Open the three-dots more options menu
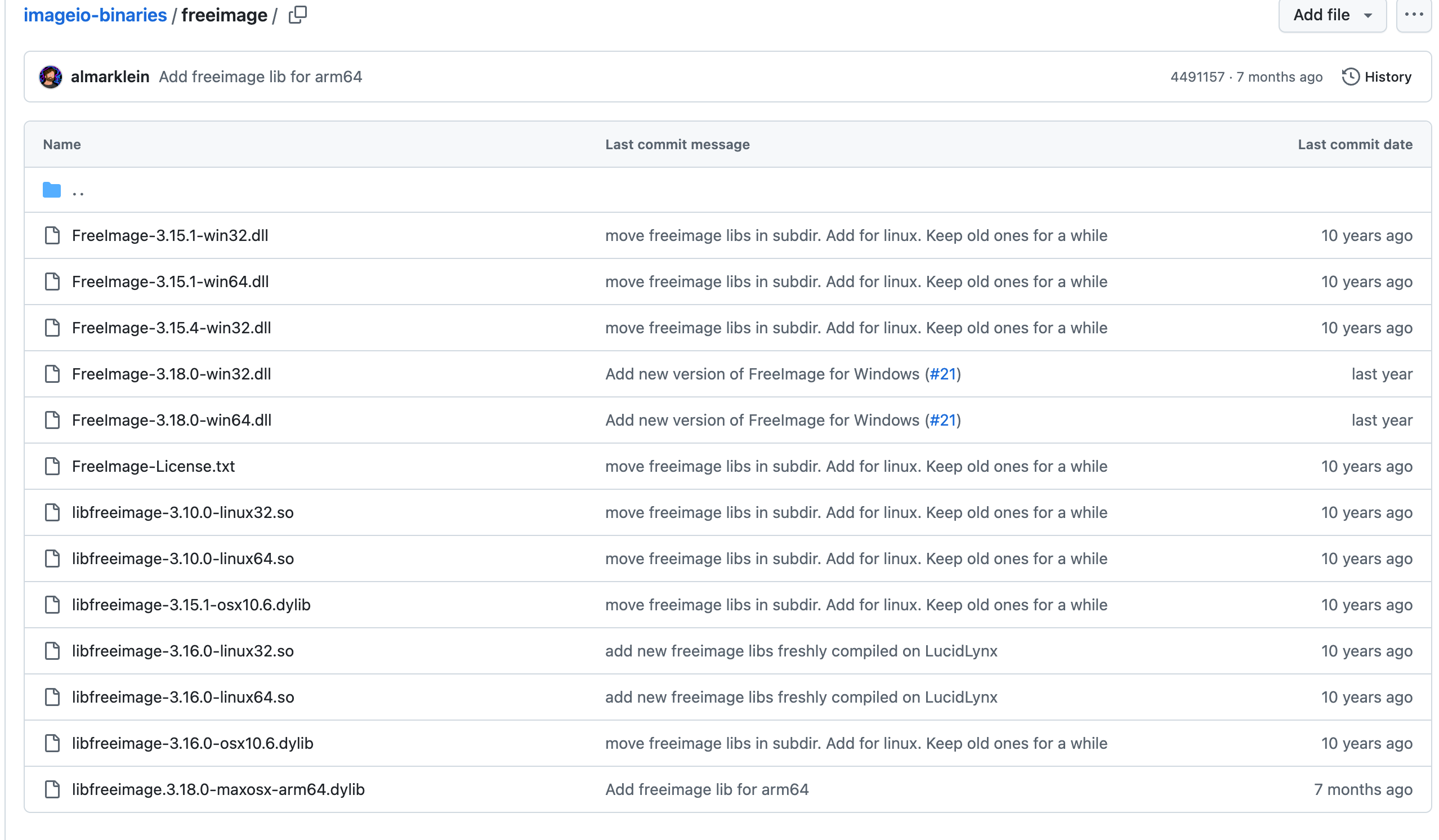1439x840 pixels. 1413,15
